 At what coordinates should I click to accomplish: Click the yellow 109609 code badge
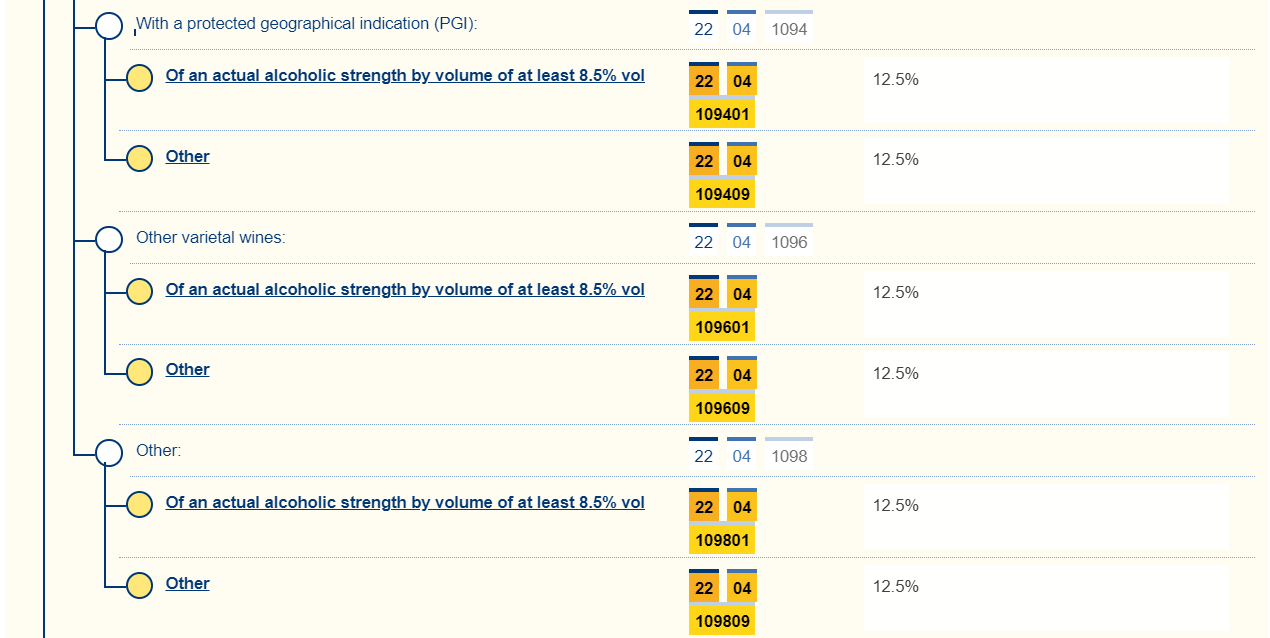(722, 408)
